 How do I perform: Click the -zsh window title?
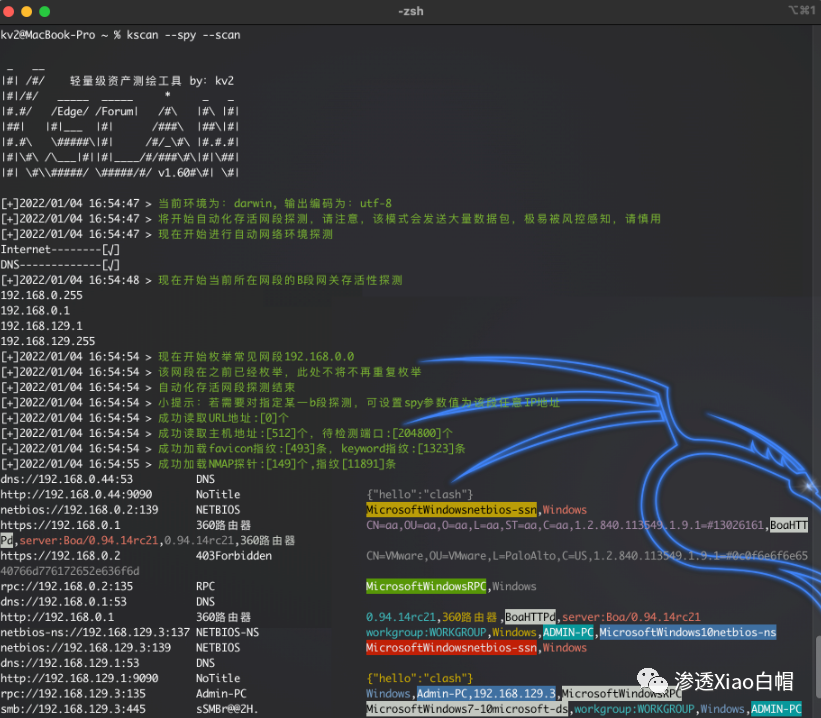pyautogui.click(x=410, y=11)
